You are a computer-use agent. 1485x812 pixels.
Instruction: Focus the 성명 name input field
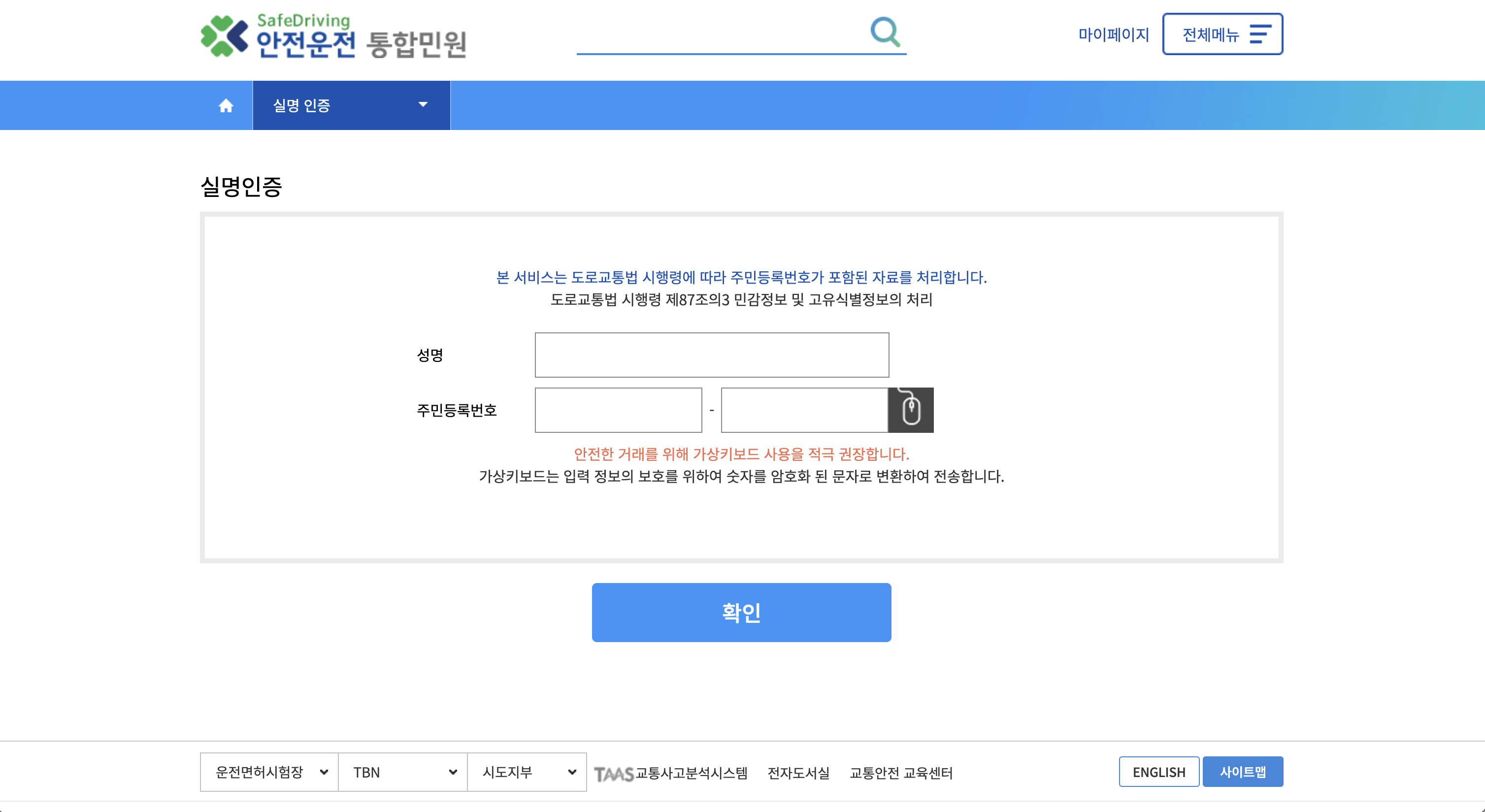[711, 355]
